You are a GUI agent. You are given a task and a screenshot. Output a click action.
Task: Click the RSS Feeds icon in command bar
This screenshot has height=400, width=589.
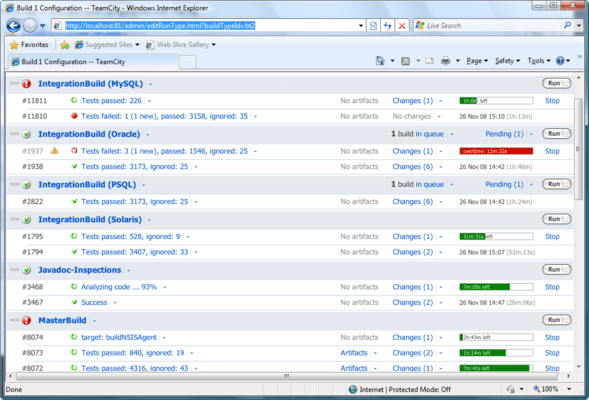tap(405, 61)
